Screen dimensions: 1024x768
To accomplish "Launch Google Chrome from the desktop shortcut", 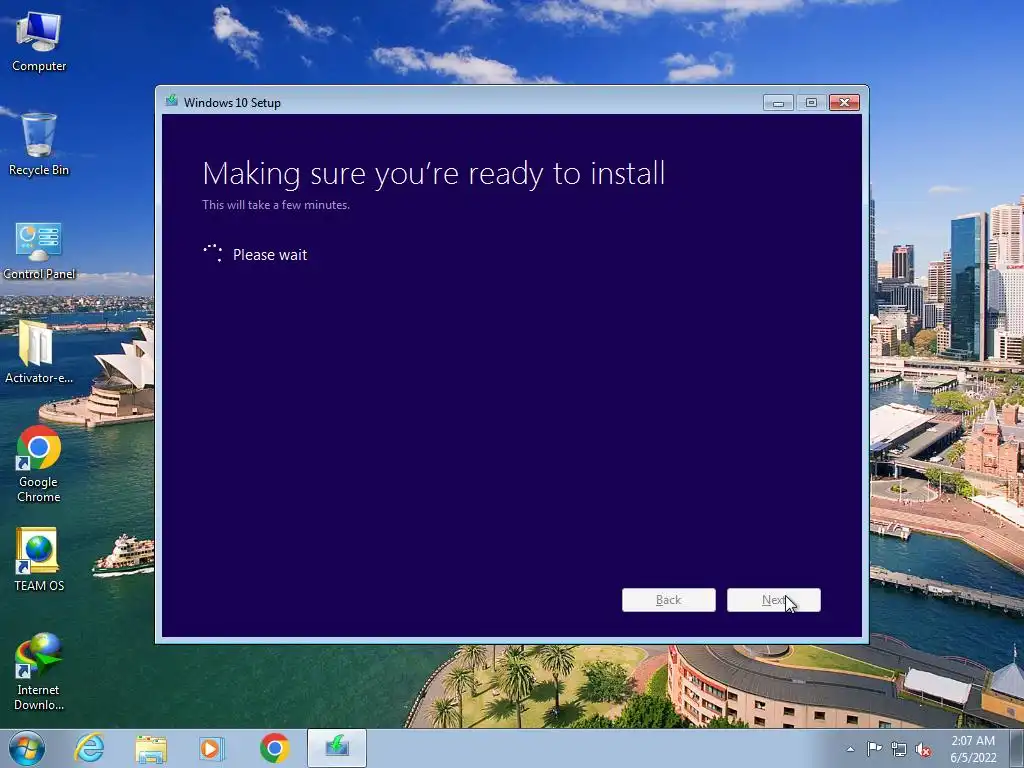I will (x=39, y=464).
